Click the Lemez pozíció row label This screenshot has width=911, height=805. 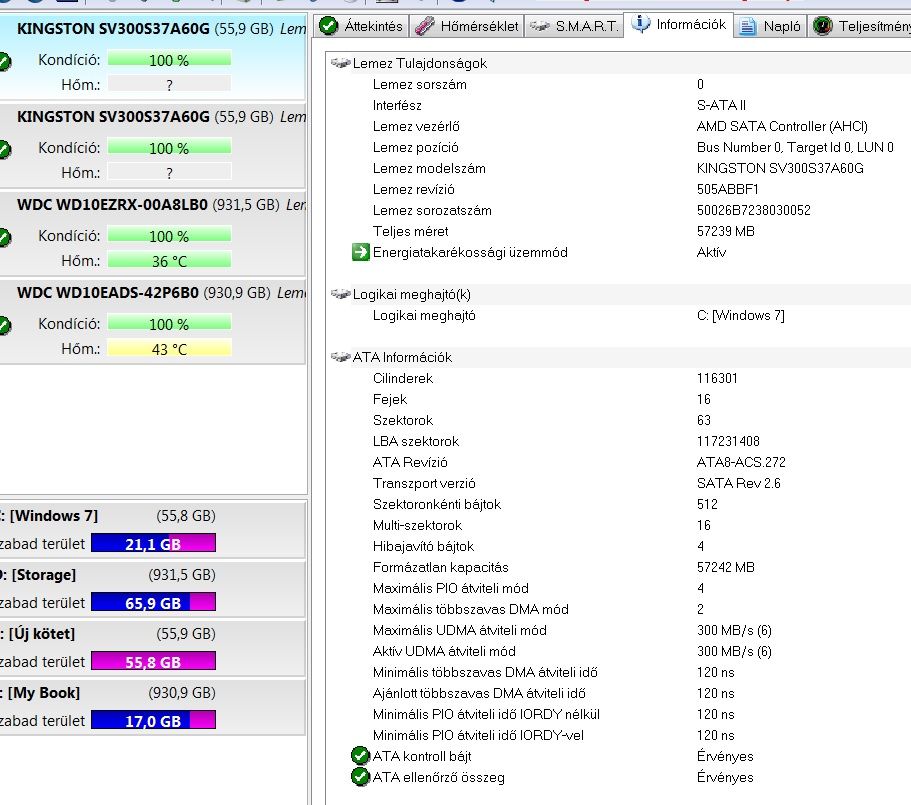(x=415, y=148)
